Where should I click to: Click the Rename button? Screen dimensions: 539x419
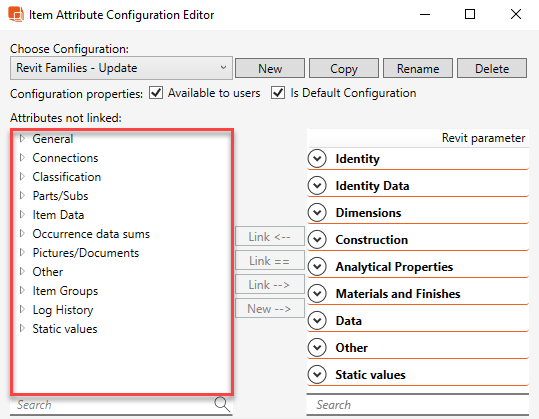pos(418,68)
